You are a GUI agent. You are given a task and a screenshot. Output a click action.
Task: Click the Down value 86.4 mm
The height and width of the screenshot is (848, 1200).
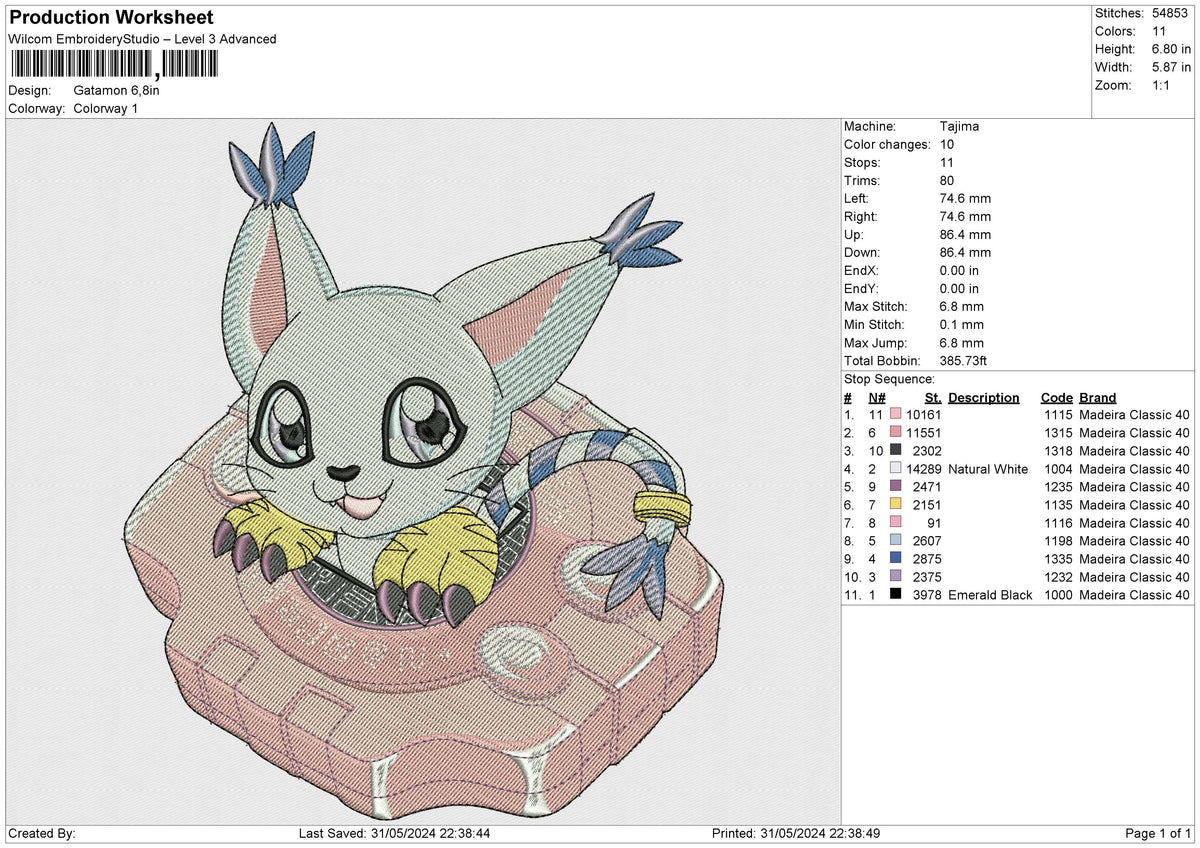point(965,252)
